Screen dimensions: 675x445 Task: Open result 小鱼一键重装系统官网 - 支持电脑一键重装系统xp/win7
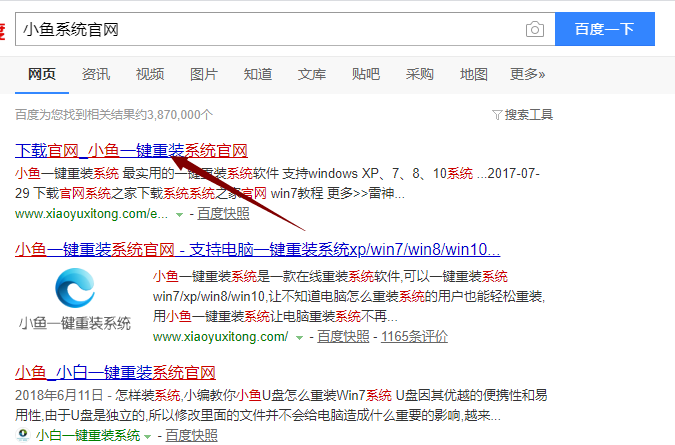coord(257,249)
